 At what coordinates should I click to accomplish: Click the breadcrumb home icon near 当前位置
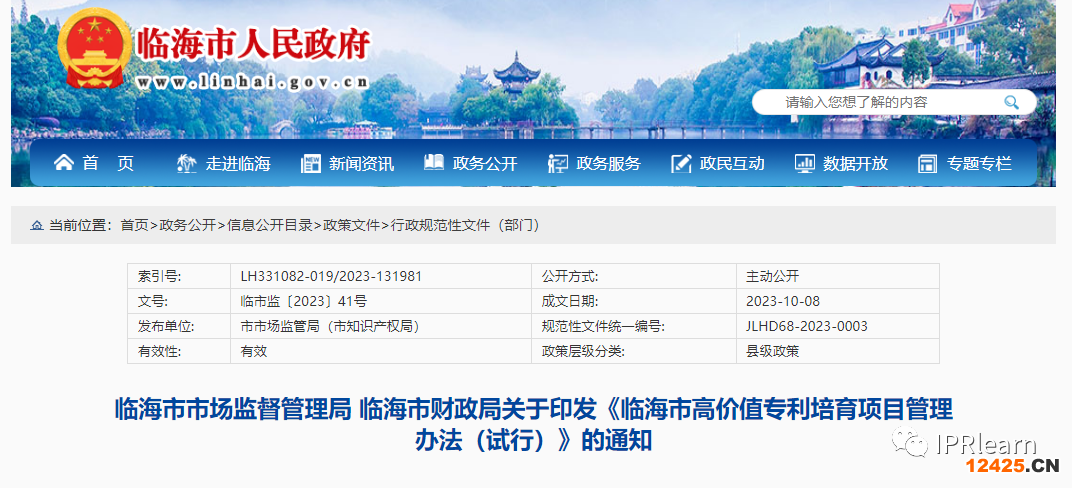pos(37,226)
